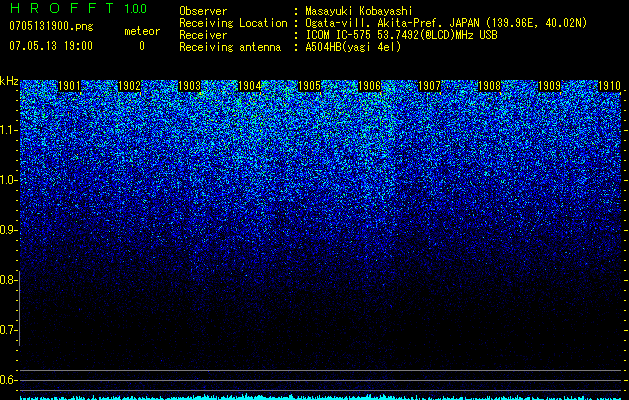Click the 1904 time marker

click(250, 86)
